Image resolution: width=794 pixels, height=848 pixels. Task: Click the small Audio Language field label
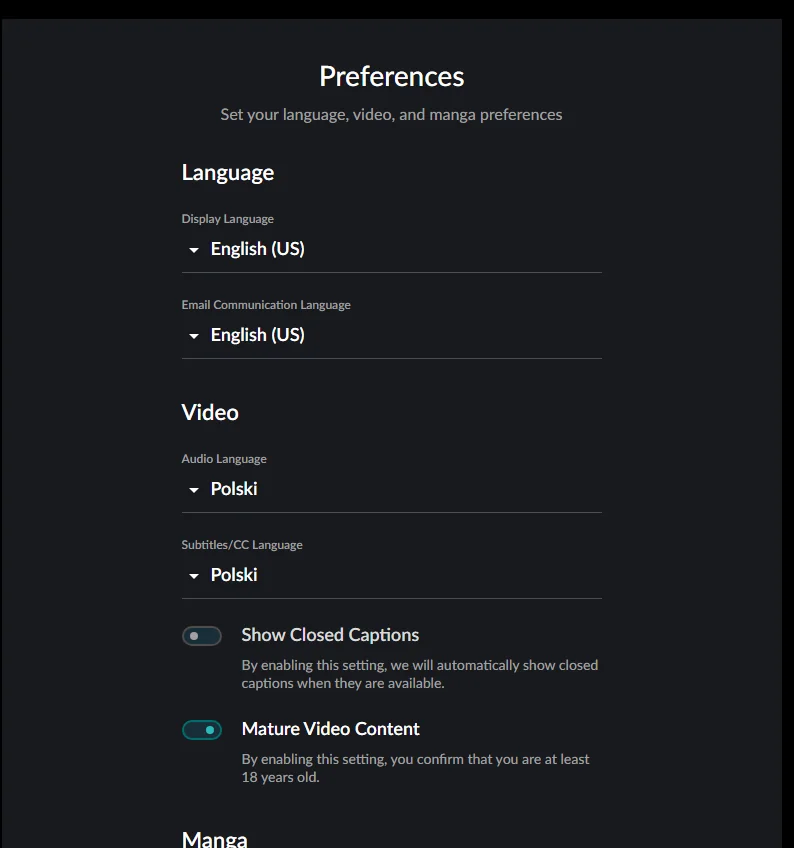coord(224,459)
